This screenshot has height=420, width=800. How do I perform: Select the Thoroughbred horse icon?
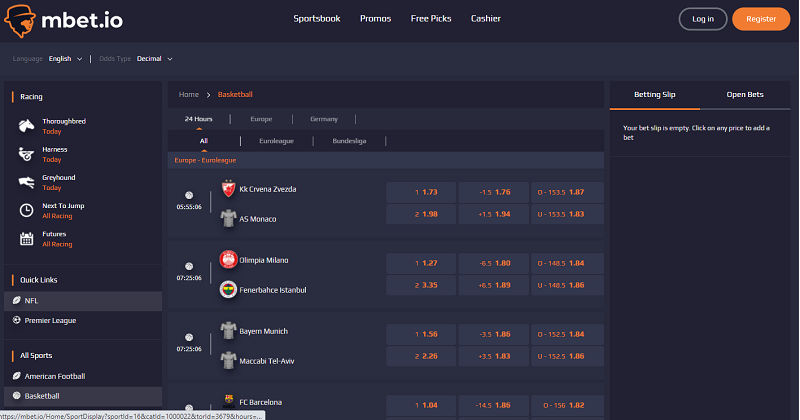coord(26,126)
